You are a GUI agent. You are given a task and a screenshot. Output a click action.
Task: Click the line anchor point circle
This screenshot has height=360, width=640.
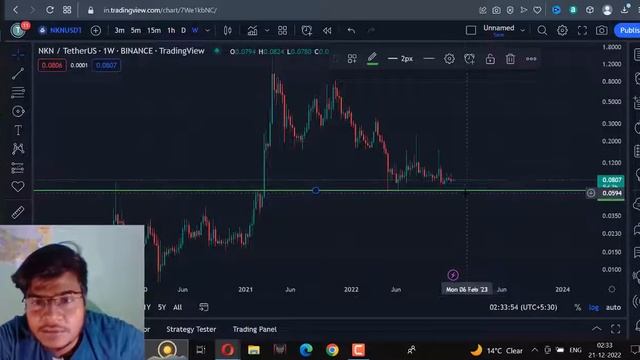click(x=316, y=191)
